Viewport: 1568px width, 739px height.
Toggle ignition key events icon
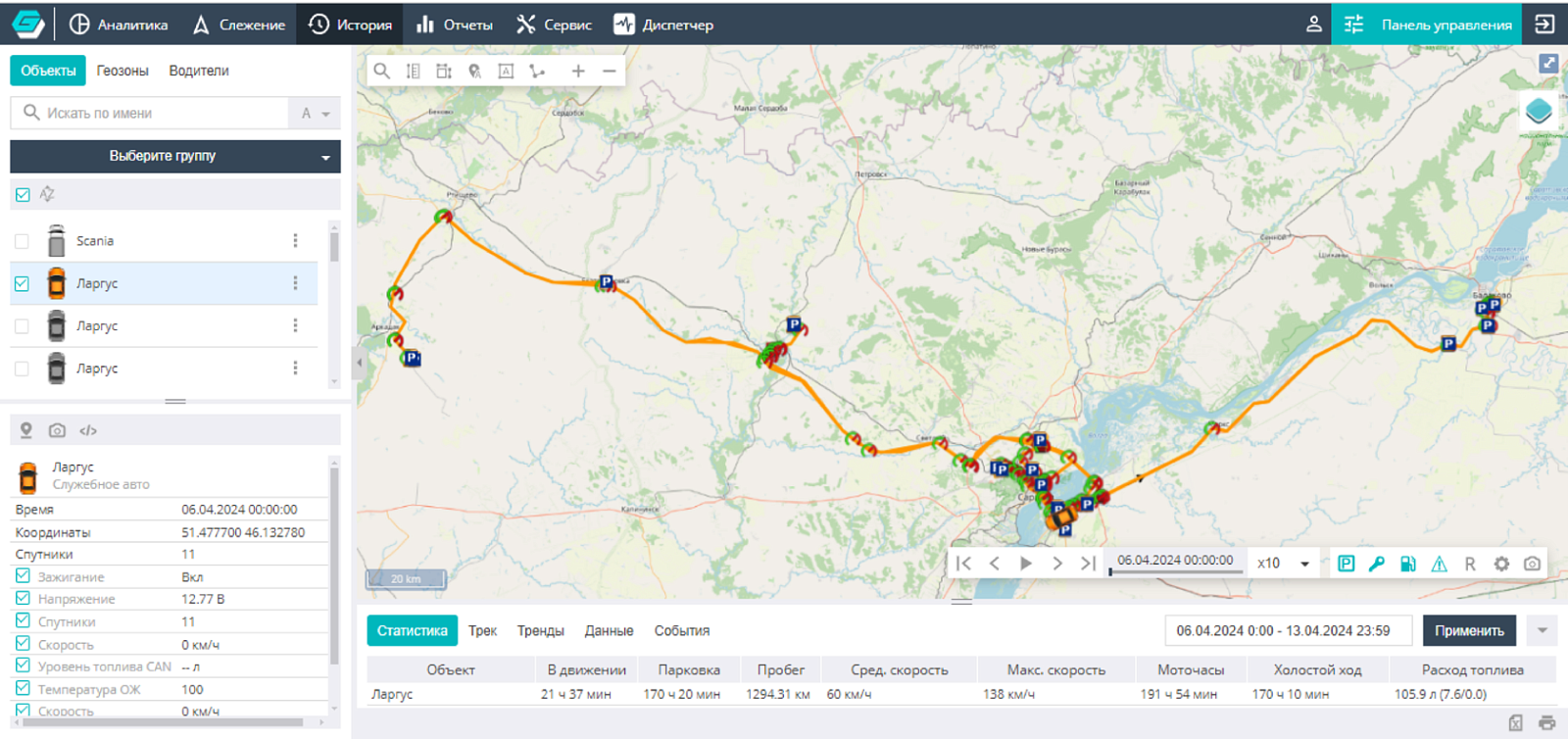tap(1377, 564)
